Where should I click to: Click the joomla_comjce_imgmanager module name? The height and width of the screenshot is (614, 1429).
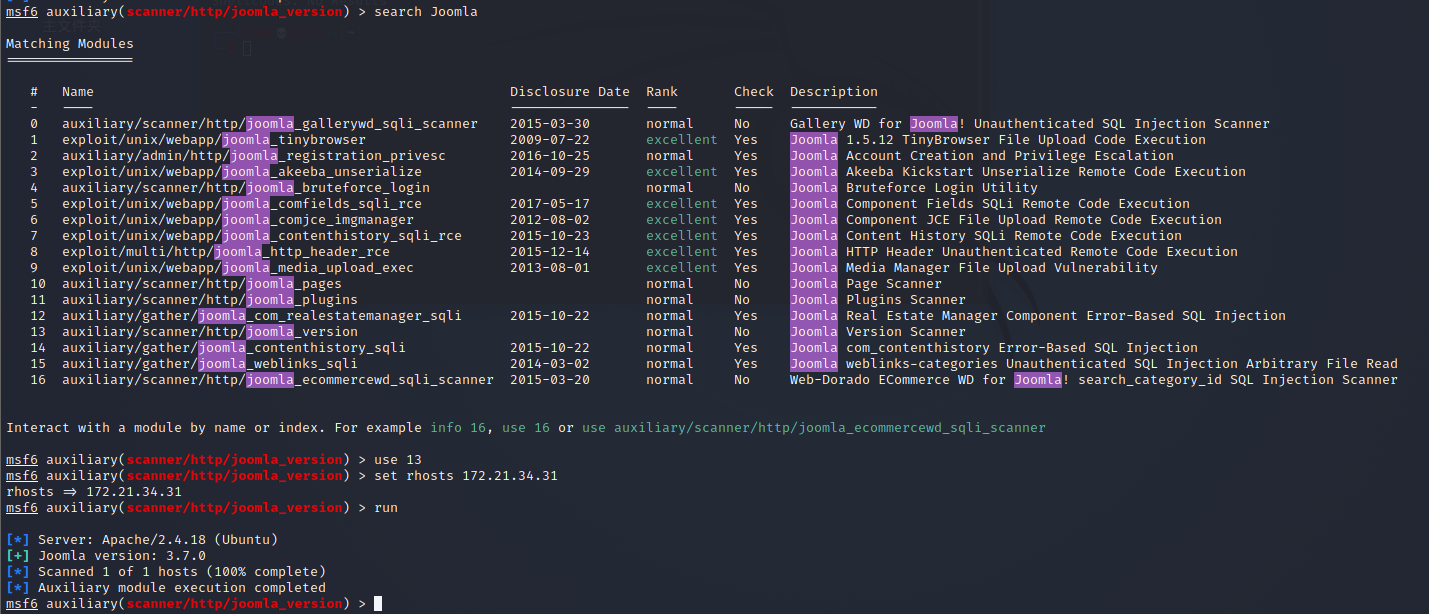tap(238, 220)
